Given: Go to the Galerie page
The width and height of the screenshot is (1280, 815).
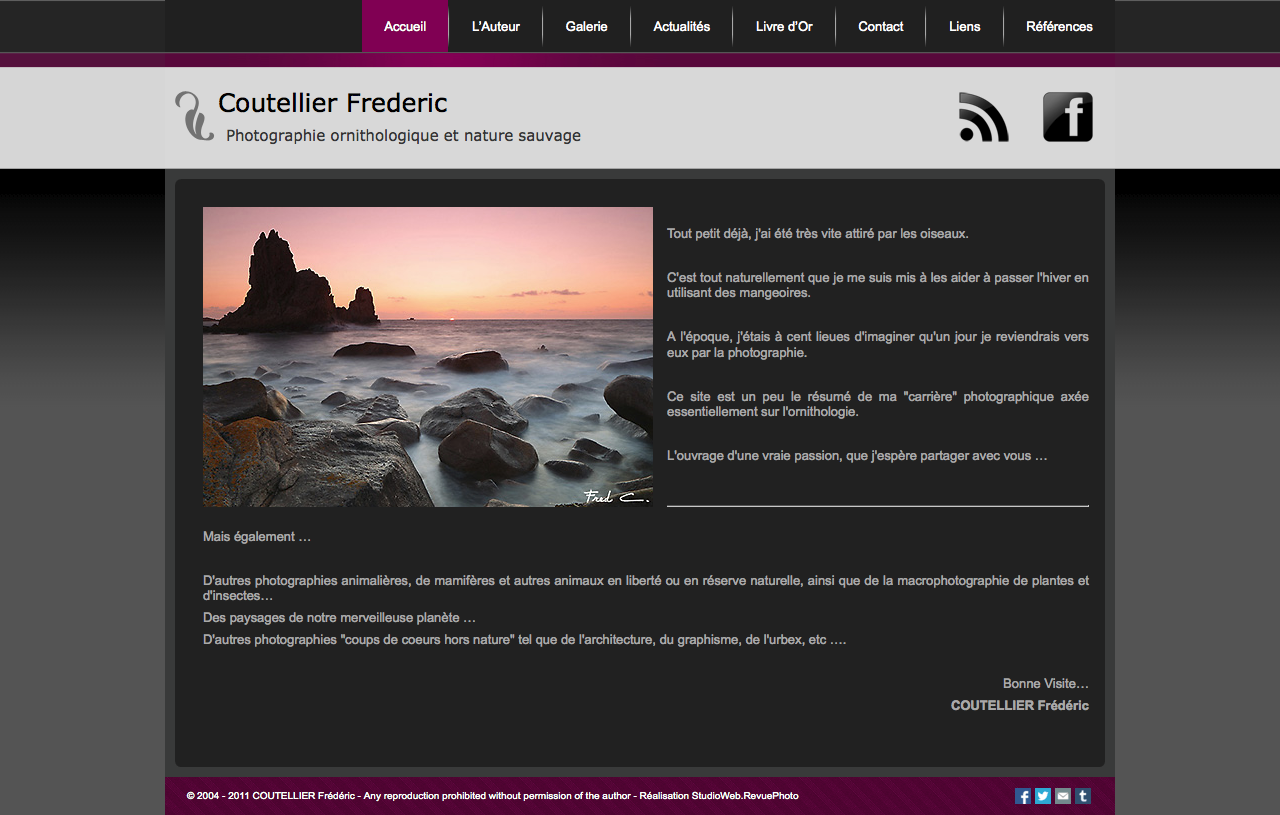Looking at the screenshot, I should coord(586,27).
